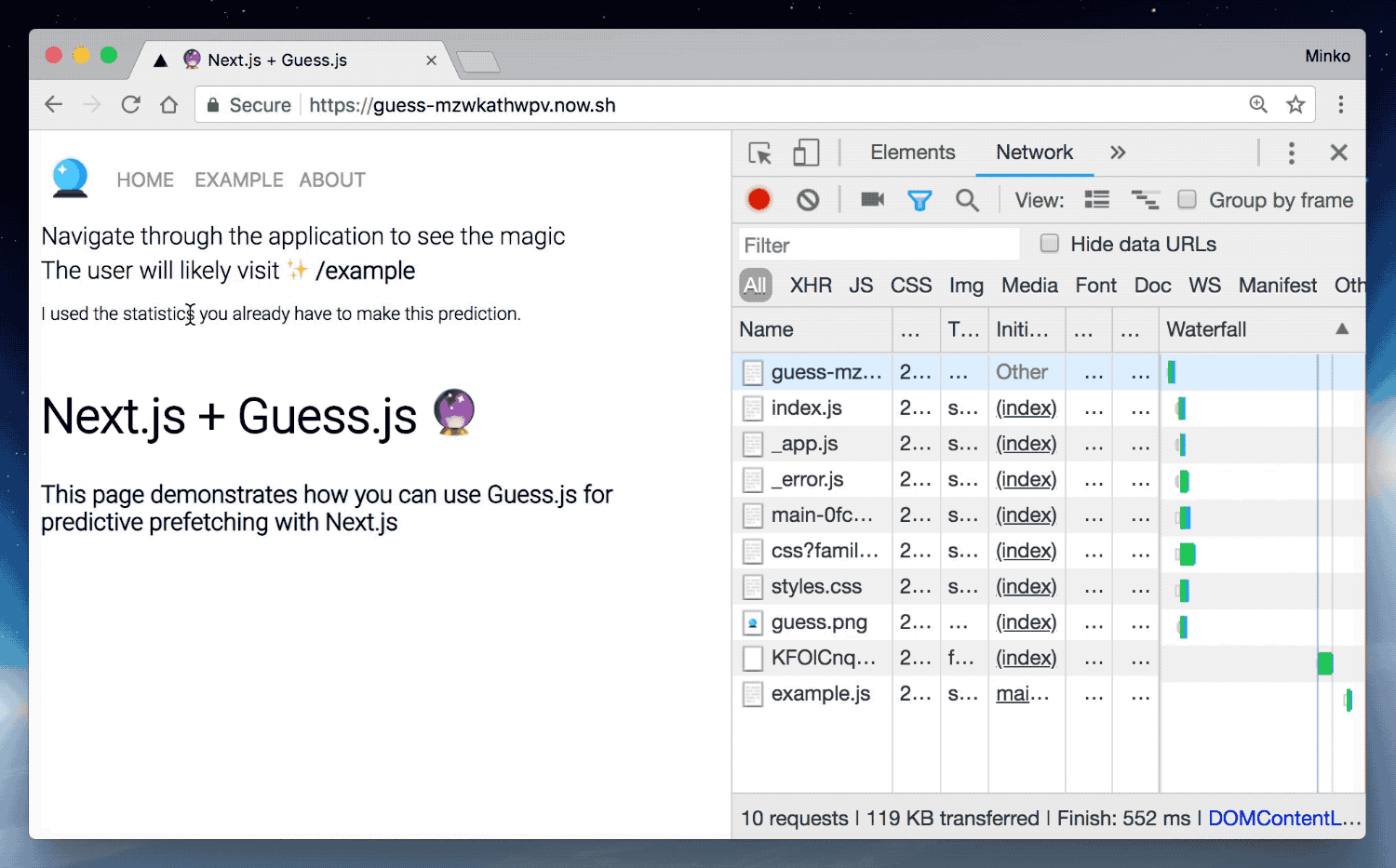Reload the page with refresh icon
Viewport: 1396px width, 868px height.
tap(130, 105)
